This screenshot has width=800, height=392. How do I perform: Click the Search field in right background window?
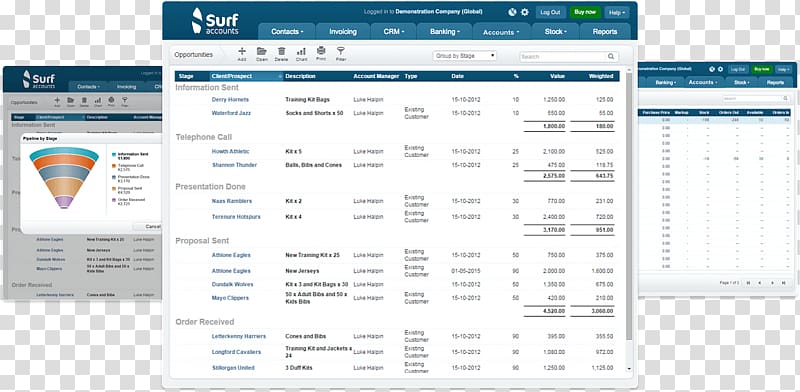point(756,99)
